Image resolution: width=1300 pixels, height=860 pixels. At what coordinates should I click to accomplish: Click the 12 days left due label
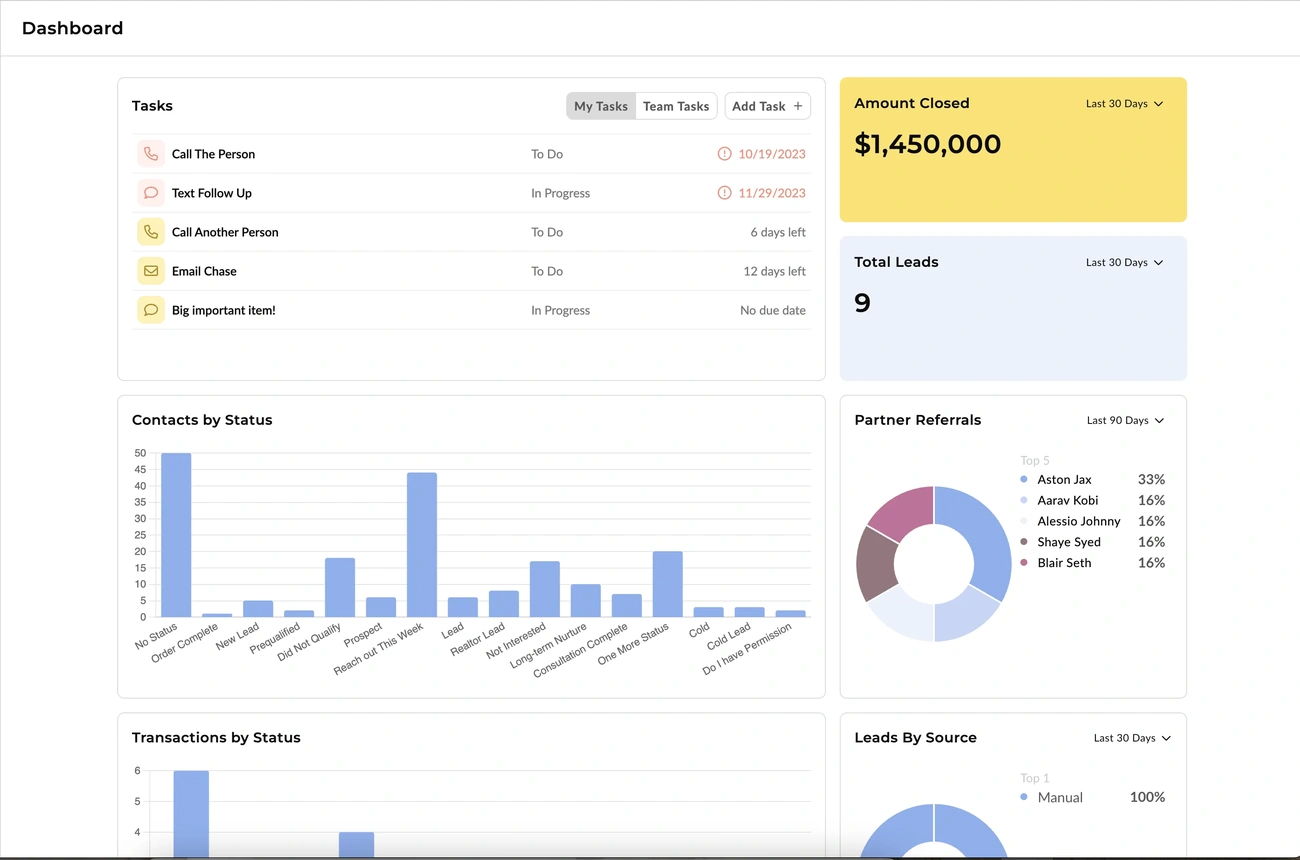click(775, 271)
